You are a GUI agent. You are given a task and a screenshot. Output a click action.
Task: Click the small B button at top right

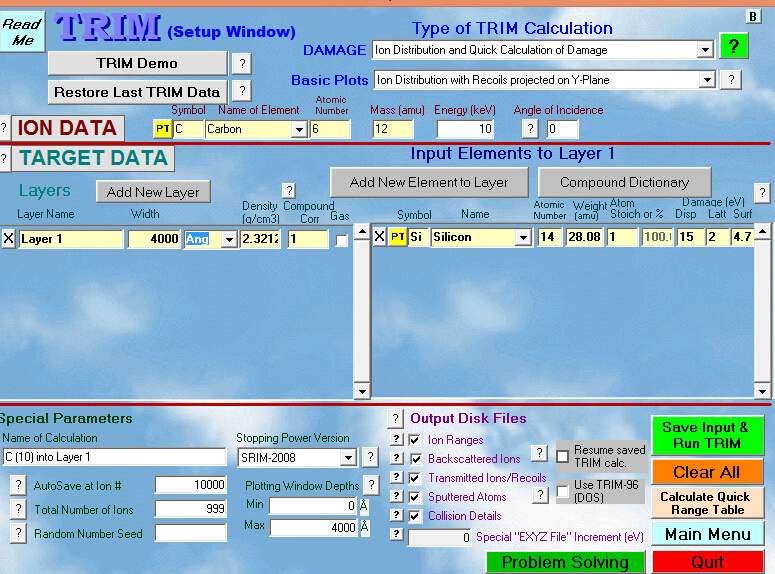point(753,17)
